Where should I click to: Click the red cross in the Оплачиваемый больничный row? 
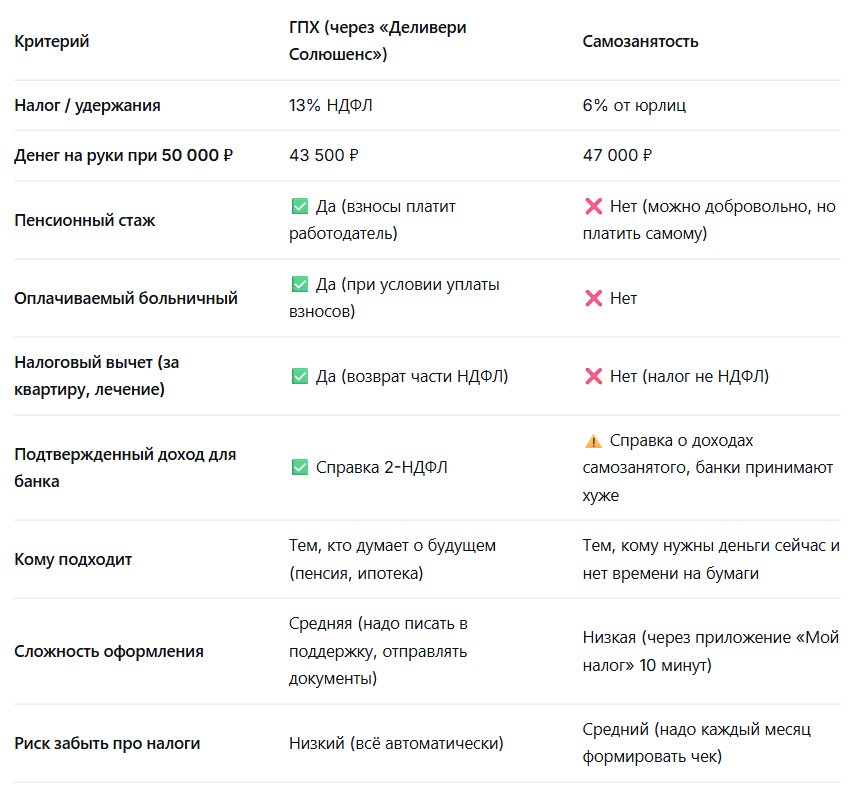[x=593, y=298]
